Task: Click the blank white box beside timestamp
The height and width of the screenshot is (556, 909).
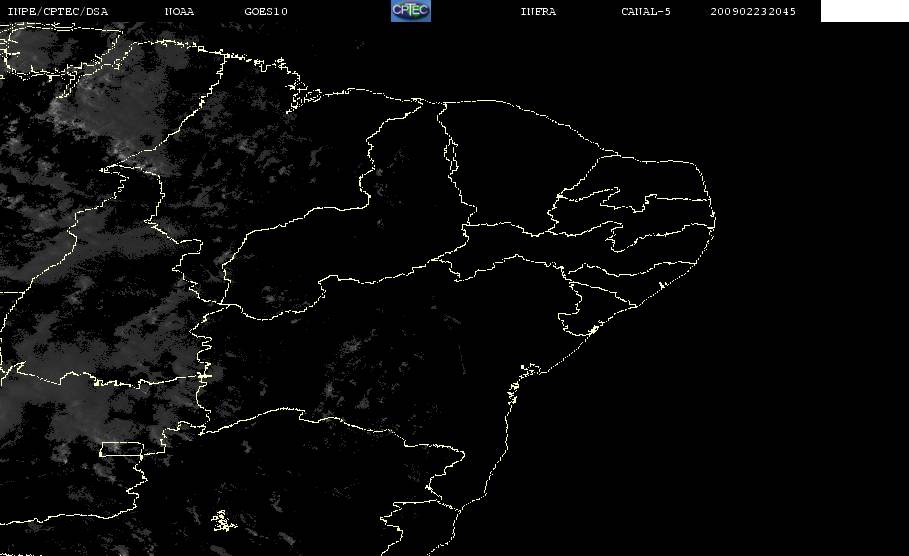Action: coord(864,10)
